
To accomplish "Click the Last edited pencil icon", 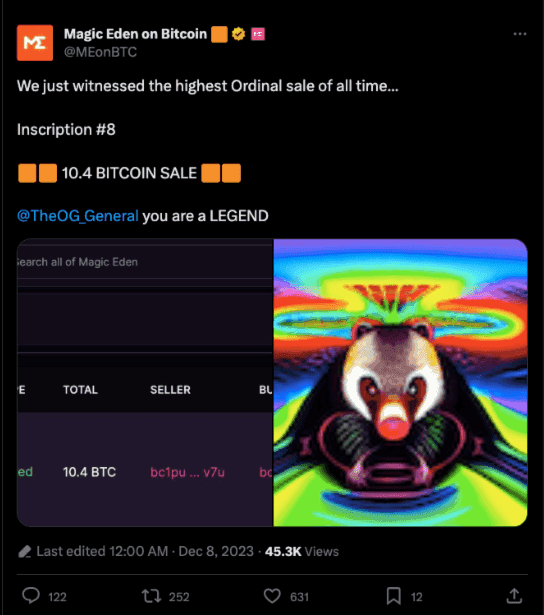I will pos(25,551).
